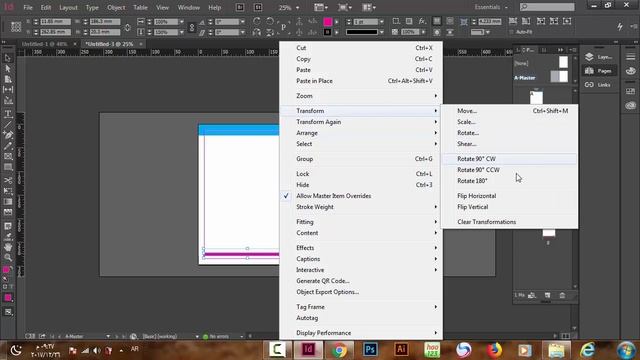The image size is (640, 360).
Task: Select the Pen tool
Action: click(8, 135)
